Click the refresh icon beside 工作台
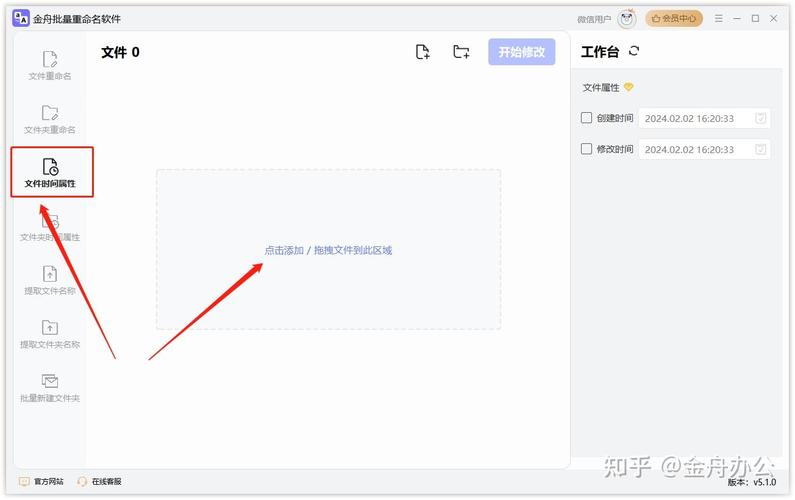This screenshot has height=500, width=795. (634, 51)
